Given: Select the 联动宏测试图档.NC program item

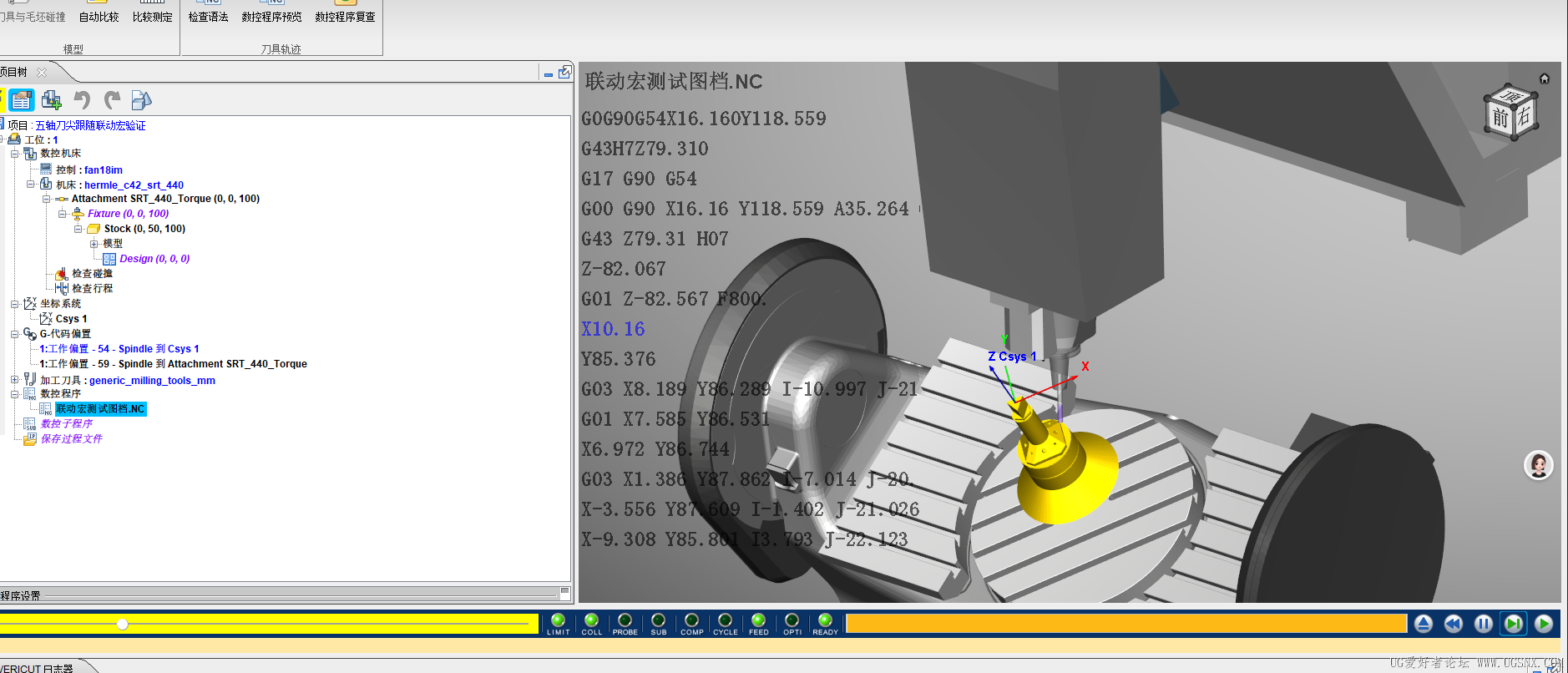Looking at the screenshot, I should (100, 409).
